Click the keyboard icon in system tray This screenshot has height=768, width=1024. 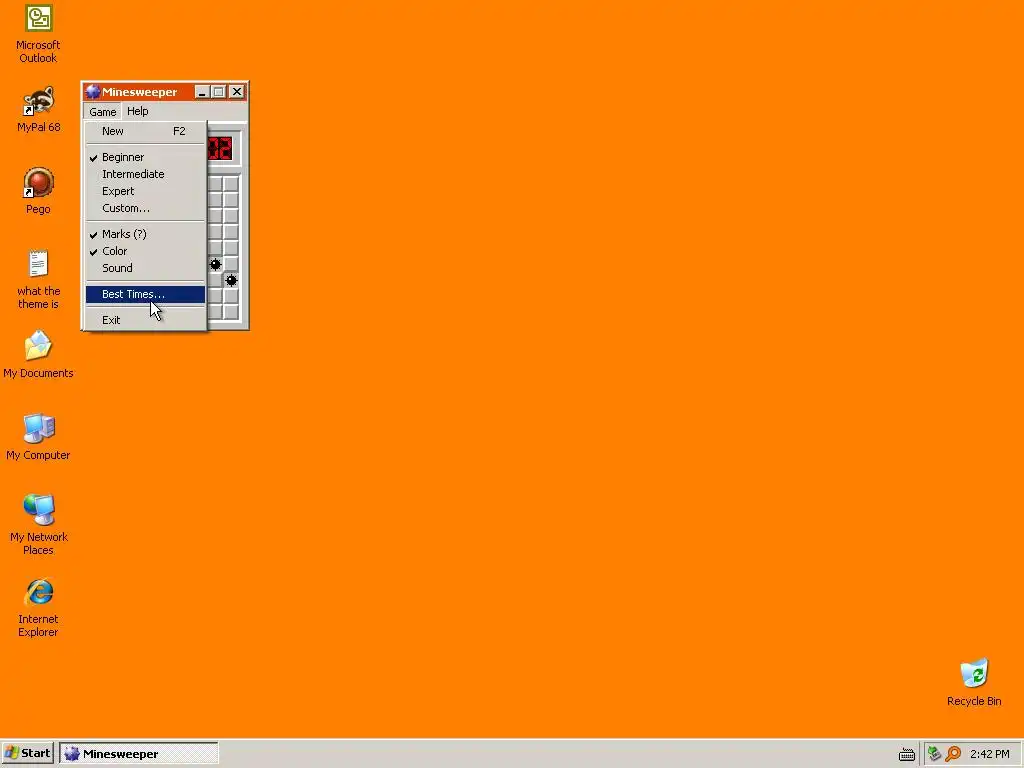(x=906, y=754)
